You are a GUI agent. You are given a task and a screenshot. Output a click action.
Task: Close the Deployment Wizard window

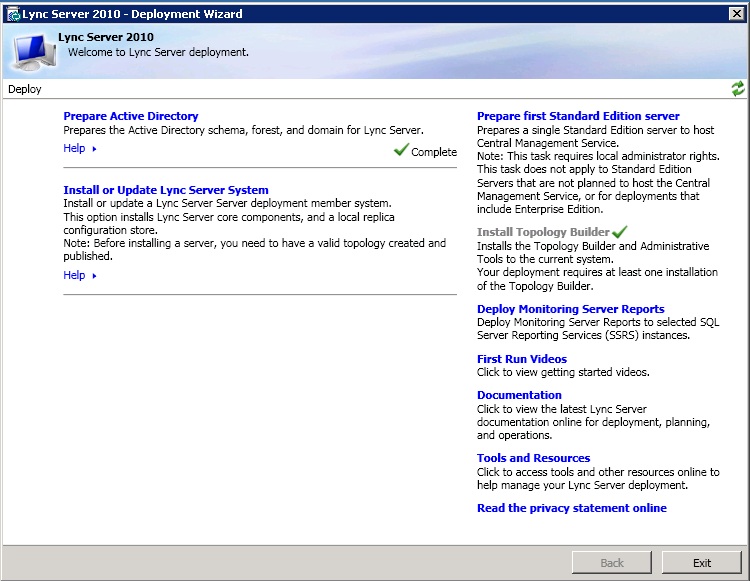pos(736,15)
